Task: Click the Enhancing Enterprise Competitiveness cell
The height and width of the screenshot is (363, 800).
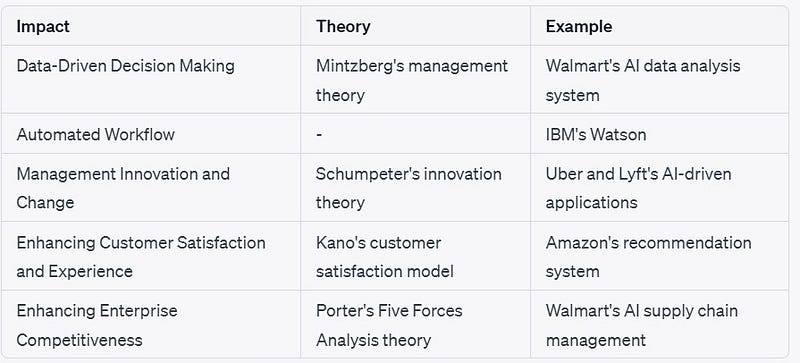Action: [x=151, y=325]
